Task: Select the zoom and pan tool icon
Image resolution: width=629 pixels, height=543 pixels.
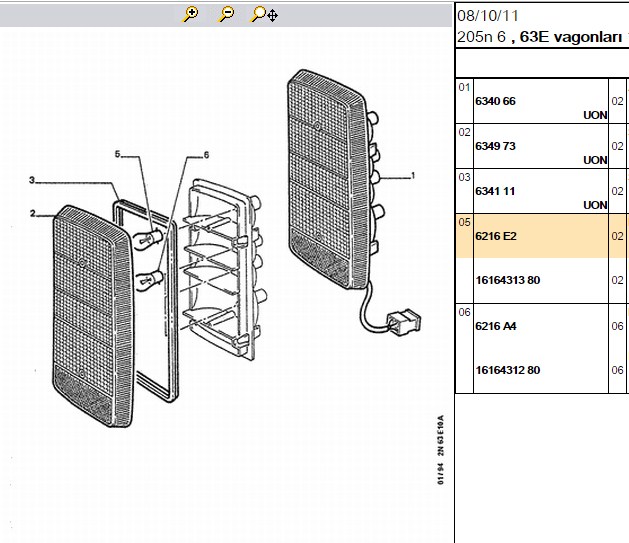Action: coord(264,14)
